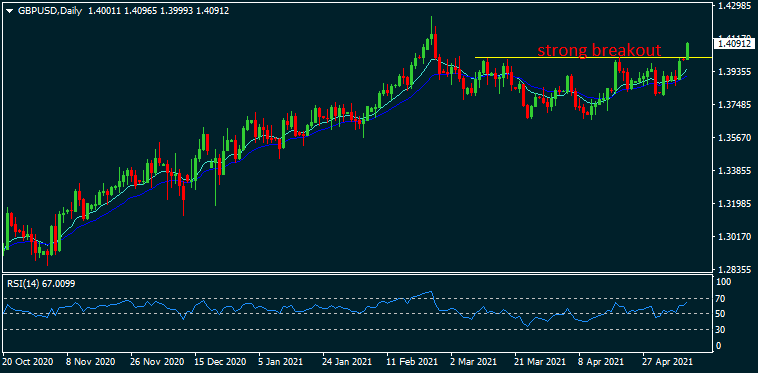Click the 8 Nov 2020 date label

coord(91,362)
